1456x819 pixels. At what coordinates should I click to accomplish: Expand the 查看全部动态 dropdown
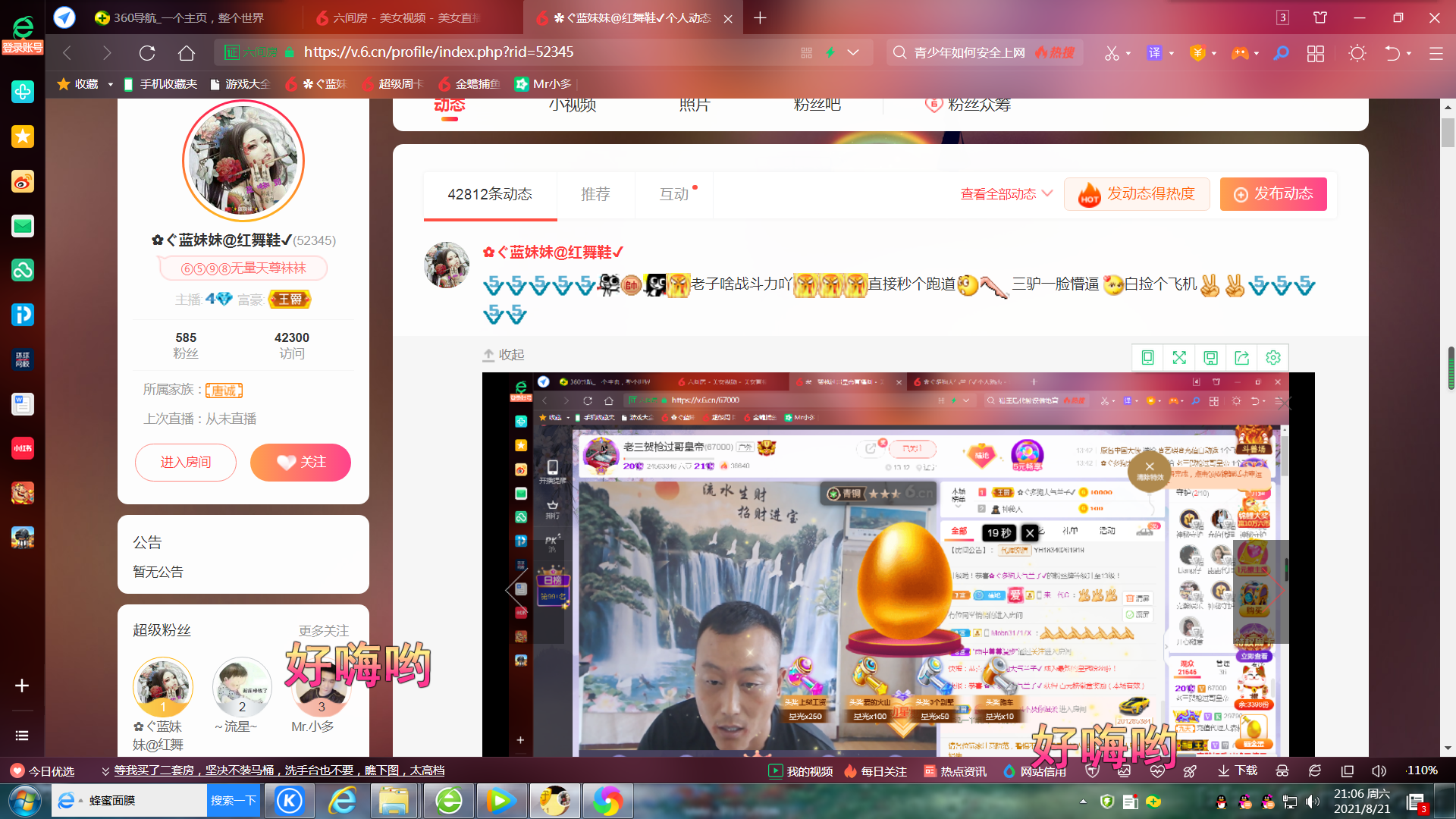1006,194
